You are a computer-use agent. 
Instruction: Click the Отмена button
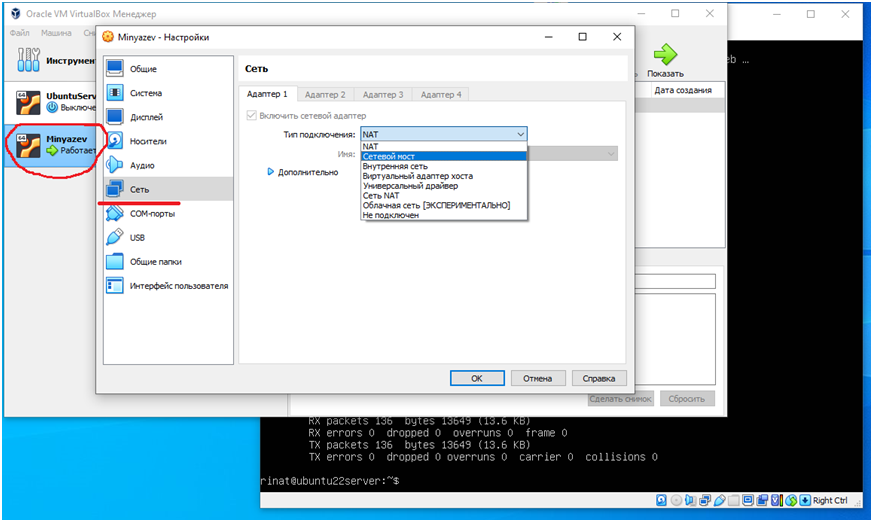pos(538,378)
